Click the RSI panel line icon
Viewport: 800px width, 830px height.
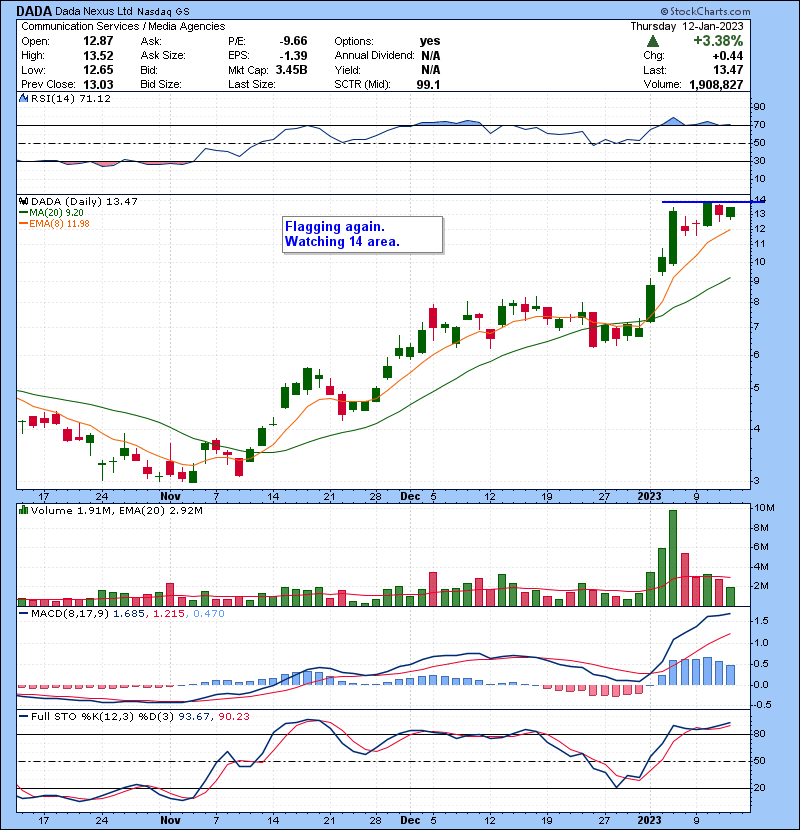point(23,98)
